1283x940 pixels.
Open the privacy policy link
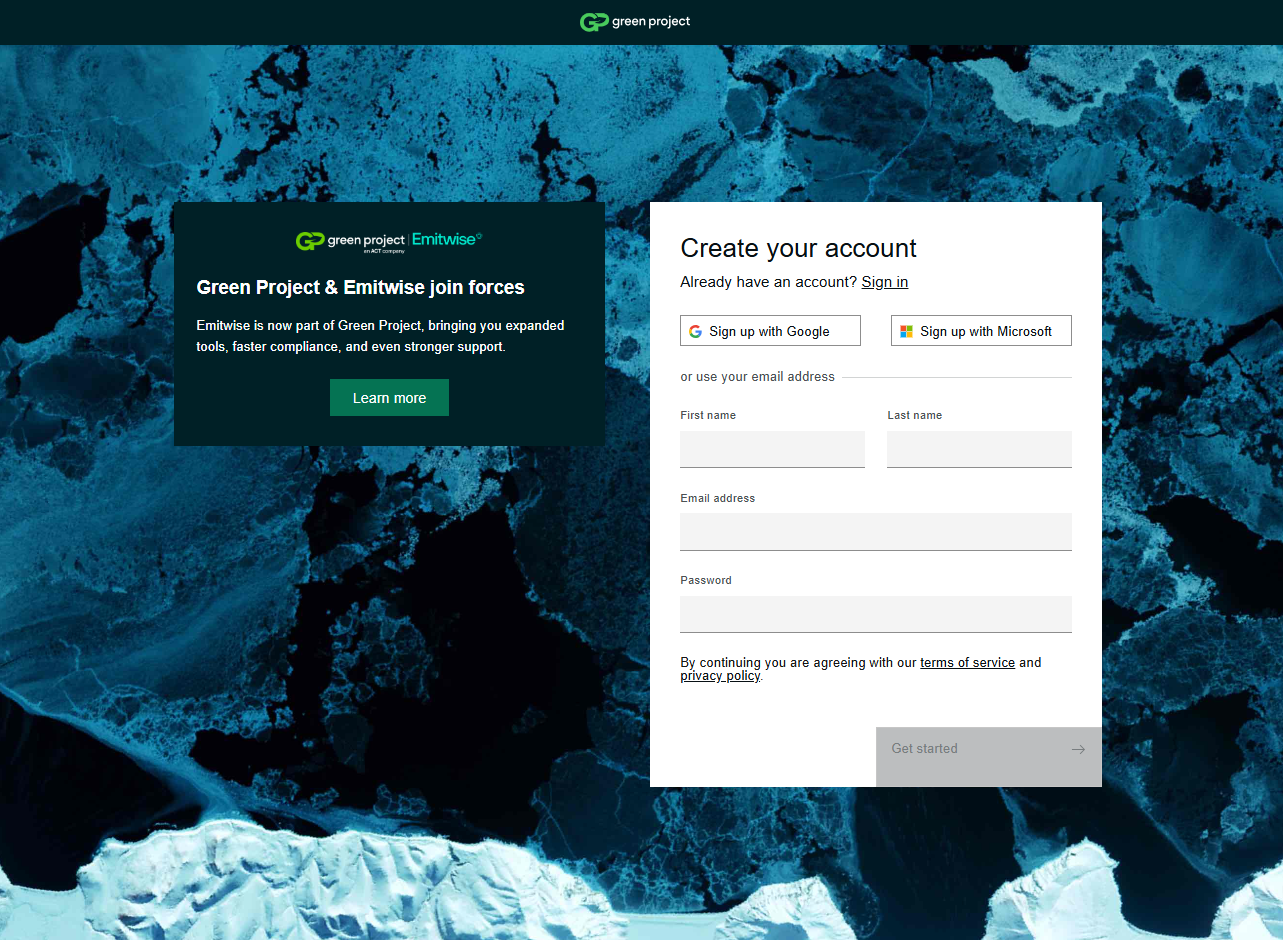coord(720,677)
